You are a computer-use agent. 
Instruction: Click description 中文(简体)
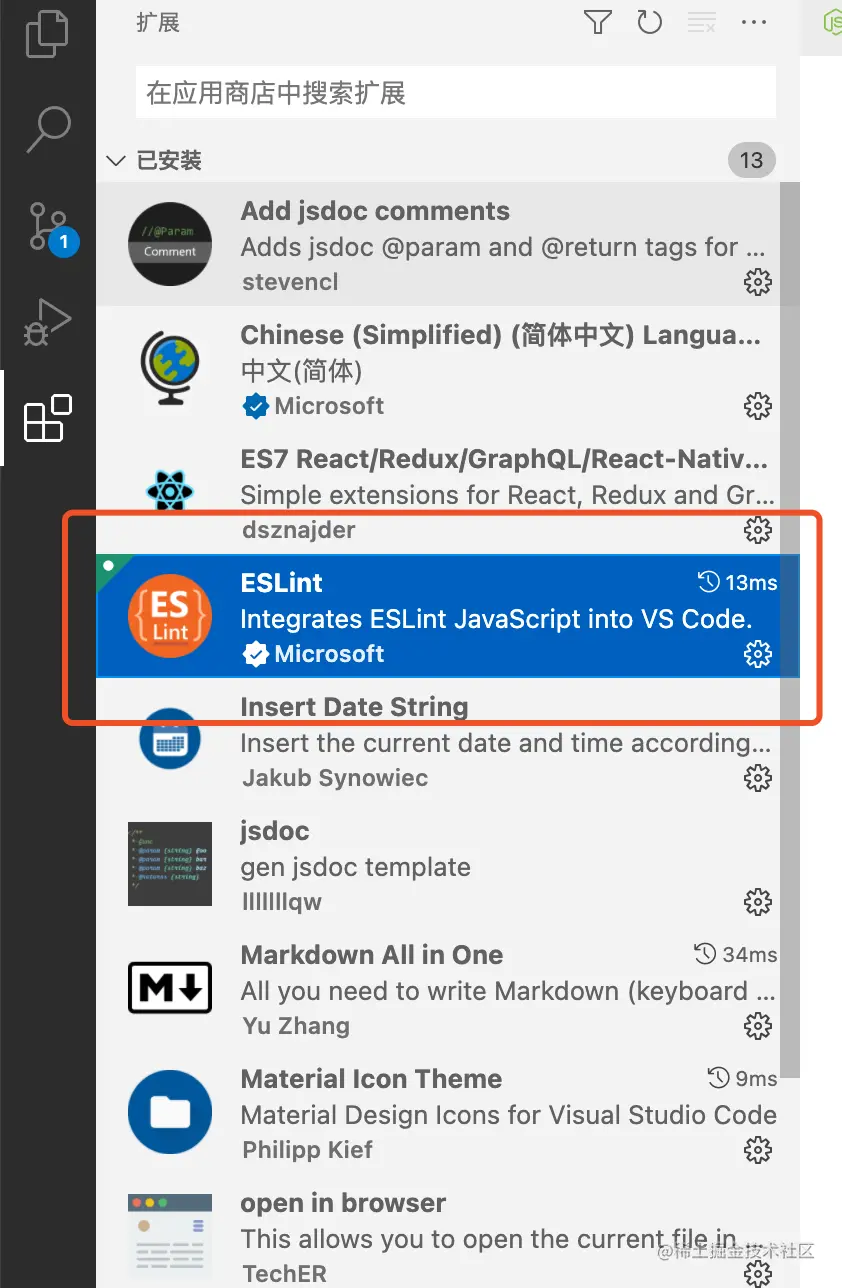[x=301, y=371]
